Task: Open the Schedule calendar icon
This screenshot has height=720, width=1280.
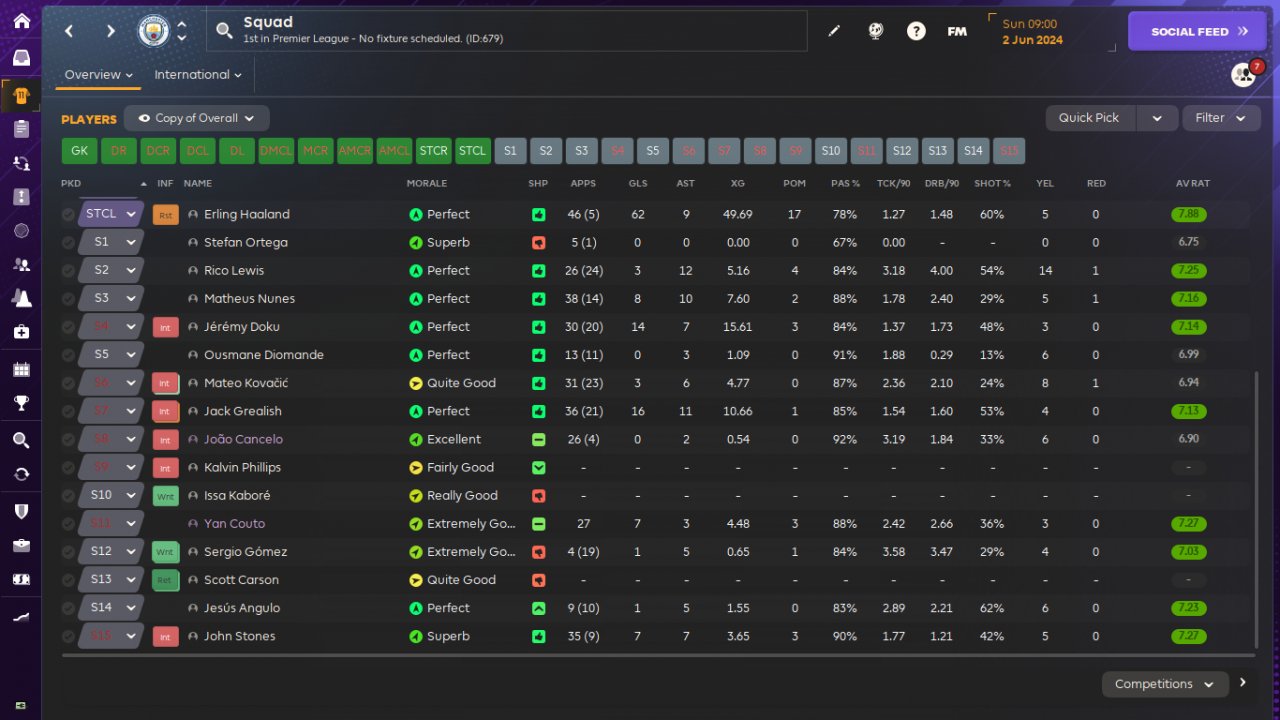Action: click(21, 370)
